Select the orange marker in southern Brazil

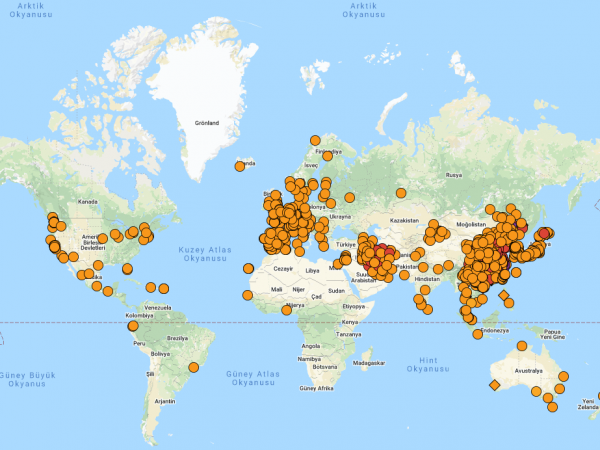tap(193, 367)
